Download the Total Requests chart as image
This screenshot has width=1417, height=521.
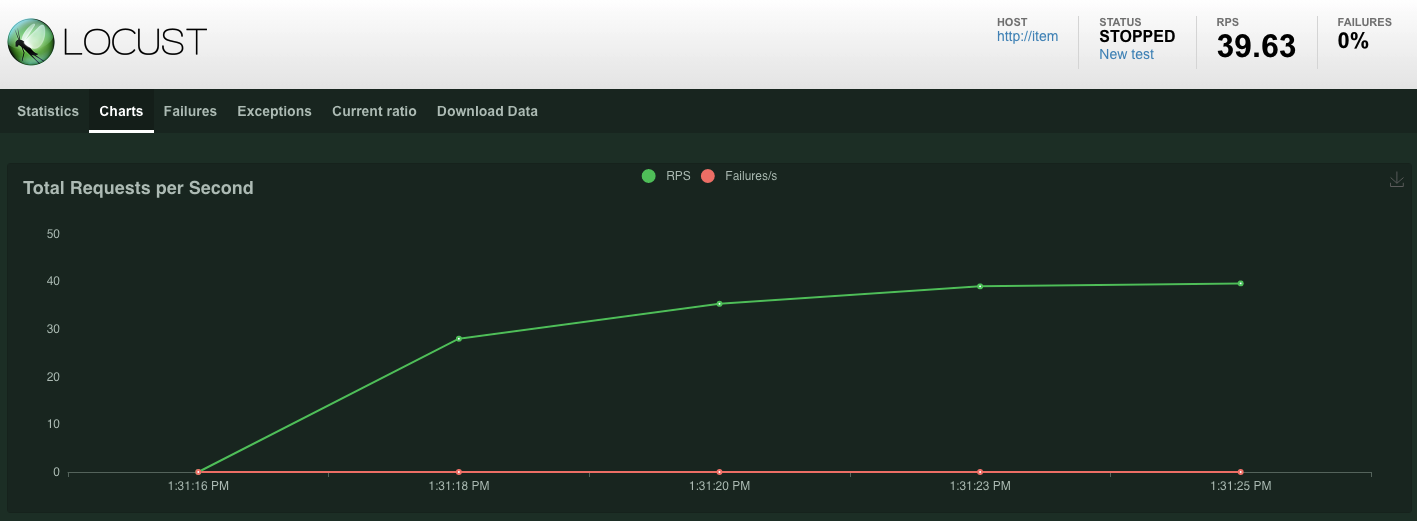coord(1397,180)
